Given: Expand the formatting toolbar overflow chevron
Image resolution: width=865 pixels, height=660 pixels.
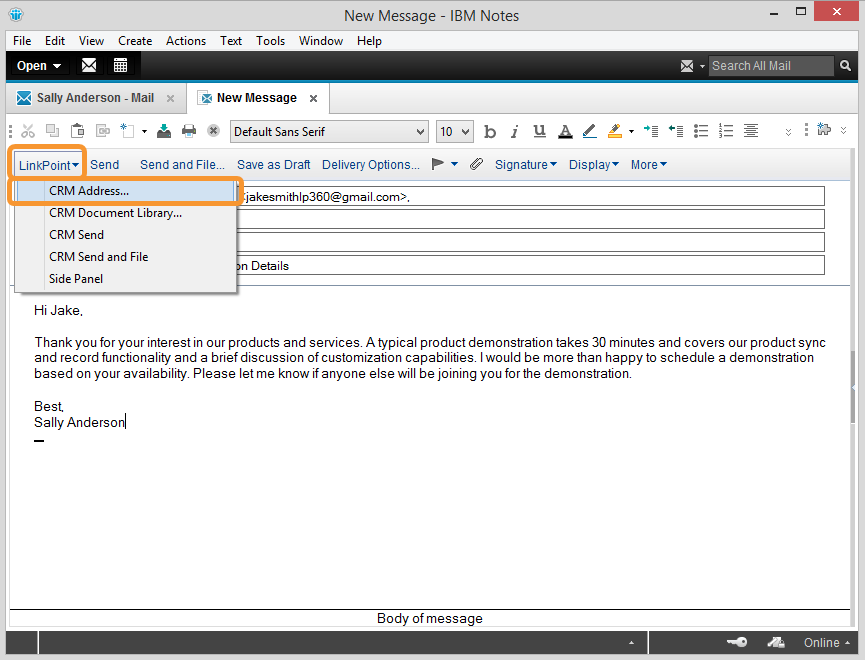Looking at the screenshot, I should click(788, 132).
